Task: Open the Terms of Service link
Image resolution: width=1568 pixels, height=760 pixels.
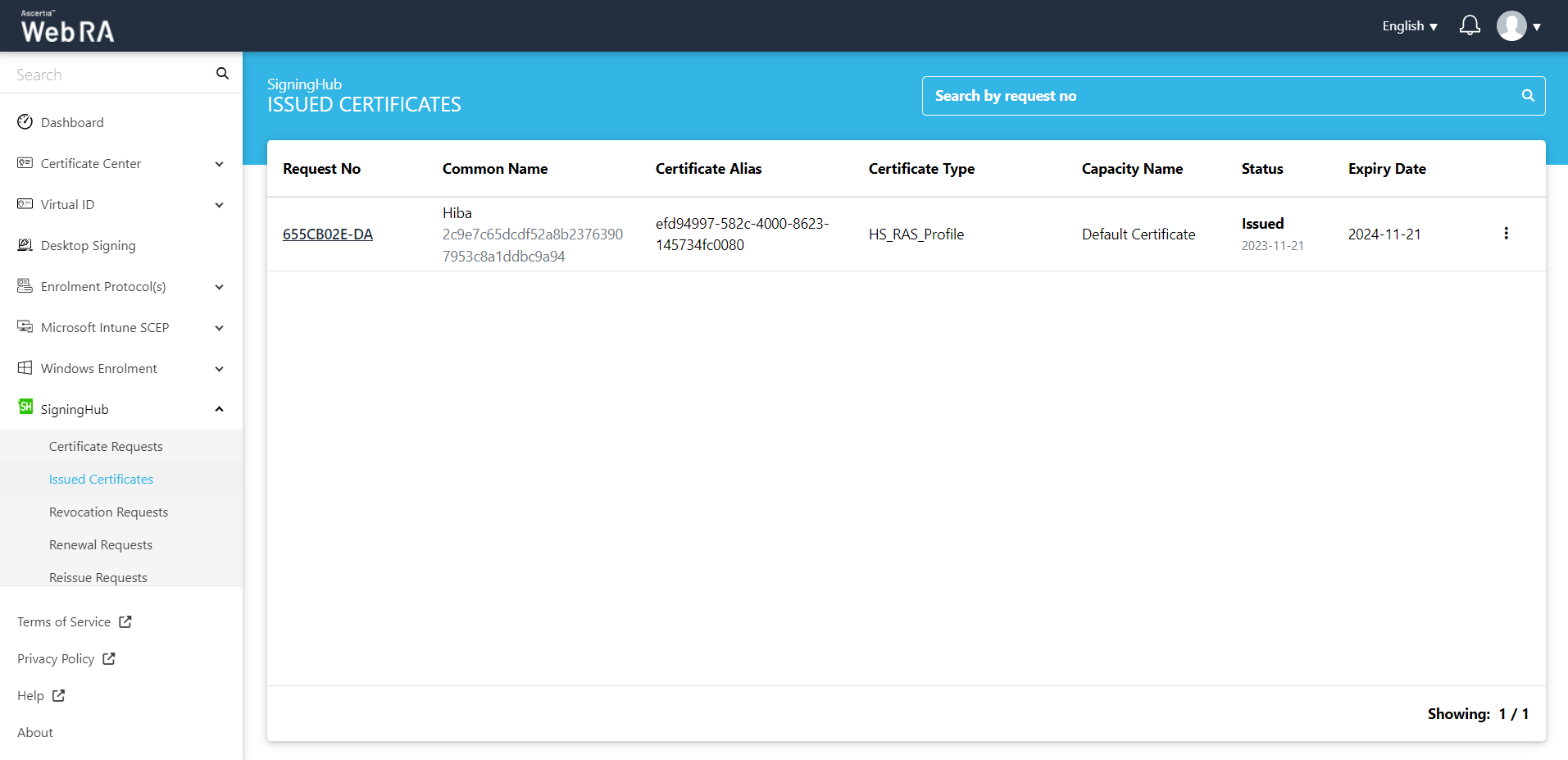Action: point(64,622)
